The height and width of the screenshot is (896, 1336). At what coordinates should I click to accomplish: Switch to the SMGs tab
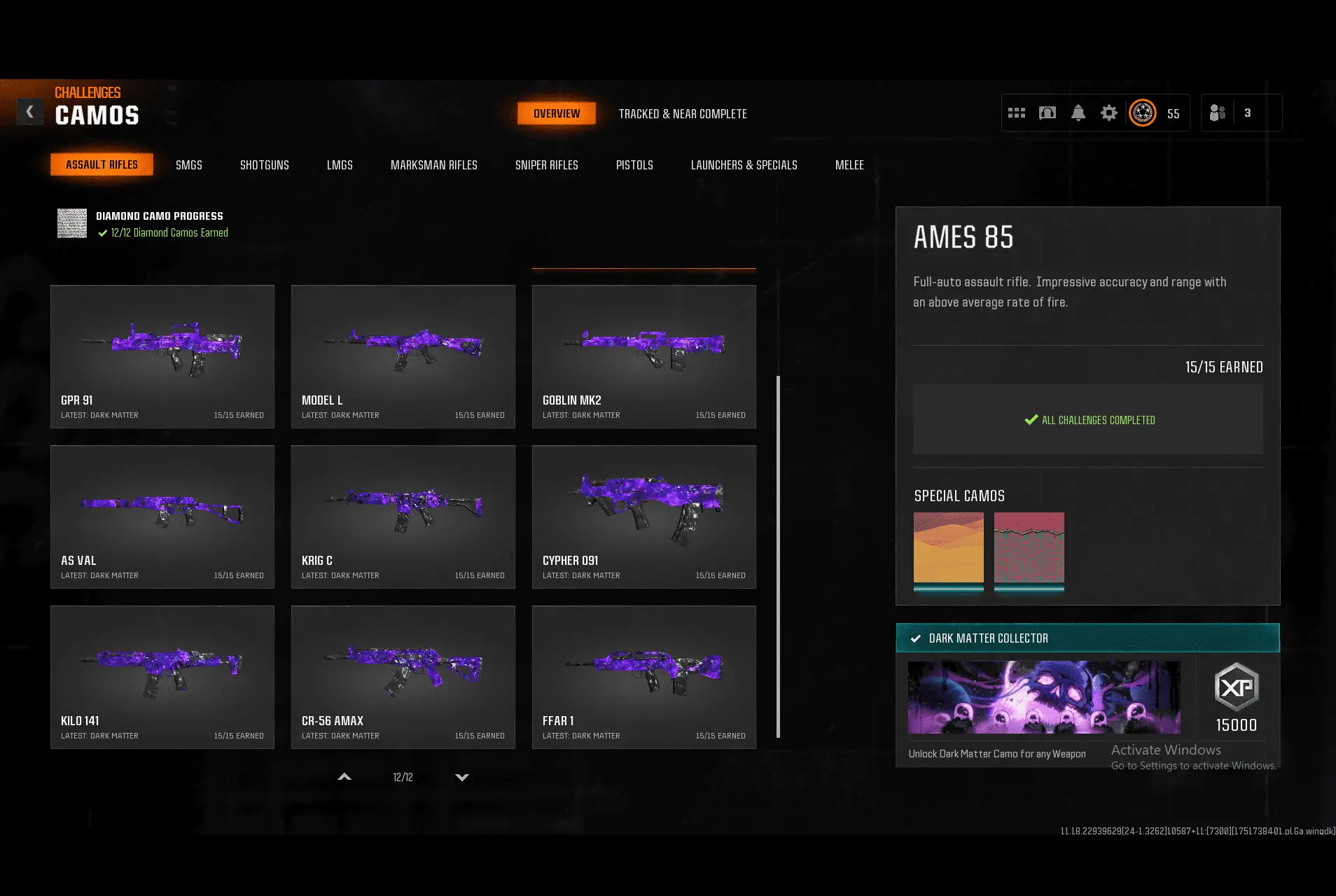(x=188, y=165)
